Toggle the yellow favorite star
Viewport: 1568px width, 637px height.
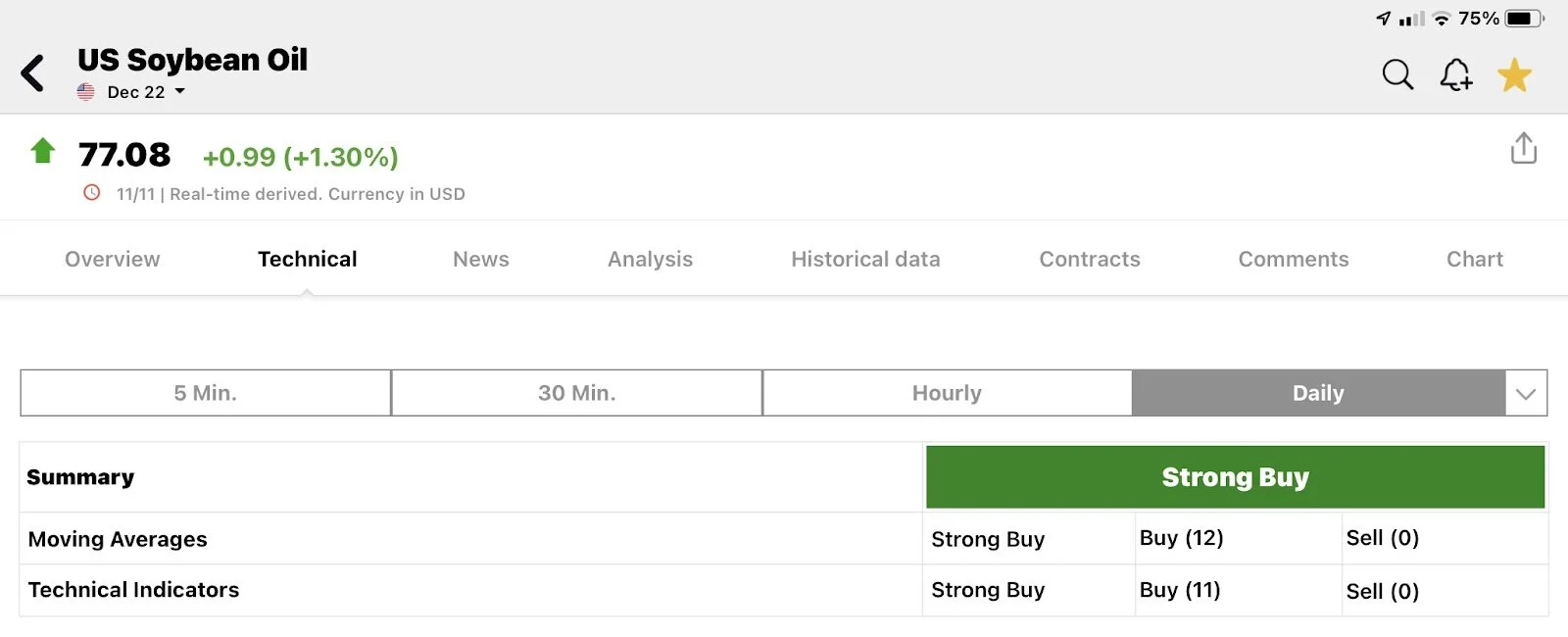click(1514, 74)
